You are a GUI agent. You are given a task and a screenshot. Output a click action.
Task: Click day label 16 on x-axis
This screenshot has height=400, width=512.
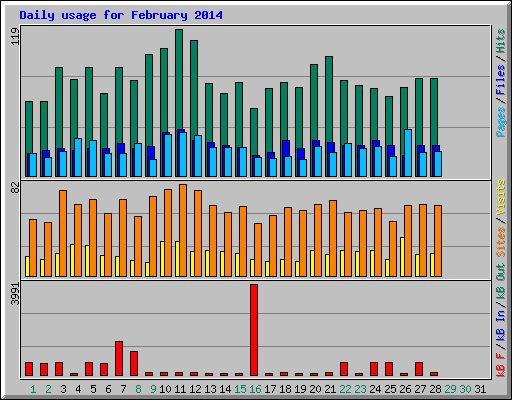tap(255, 389)
